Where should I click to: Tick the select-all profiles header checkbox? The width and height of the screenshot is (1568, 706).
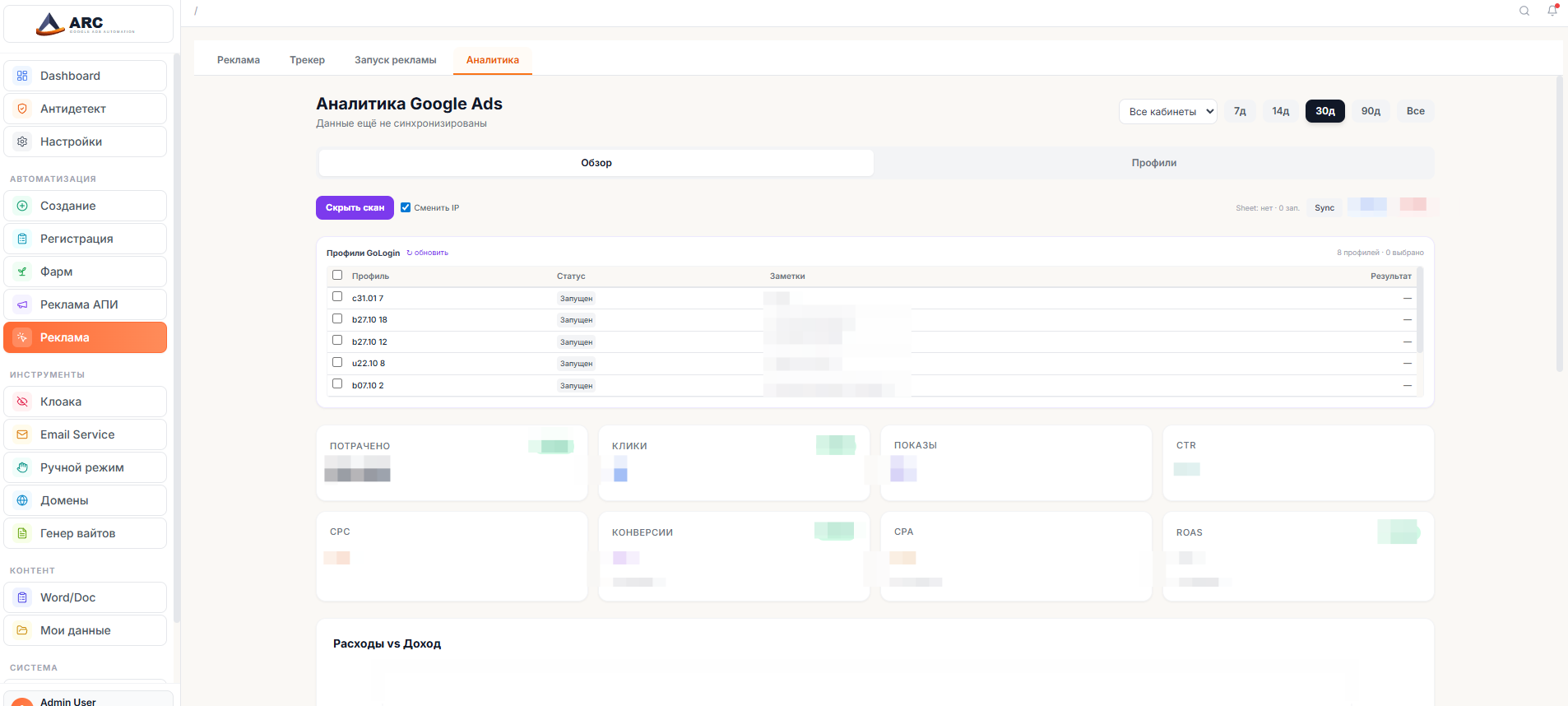tap(337, 275)
